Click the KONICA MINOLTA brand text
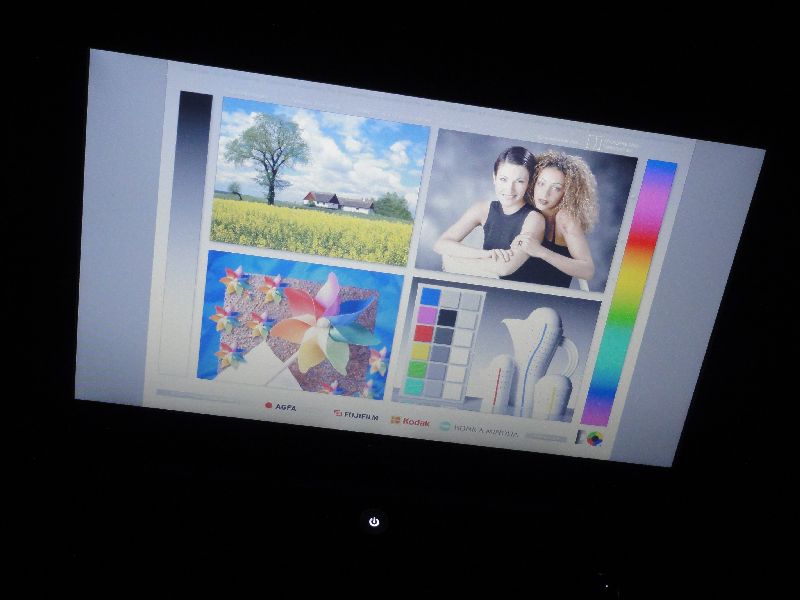This screenshot has height=600, width=800. pyautogui.click(x=486, y=431)
